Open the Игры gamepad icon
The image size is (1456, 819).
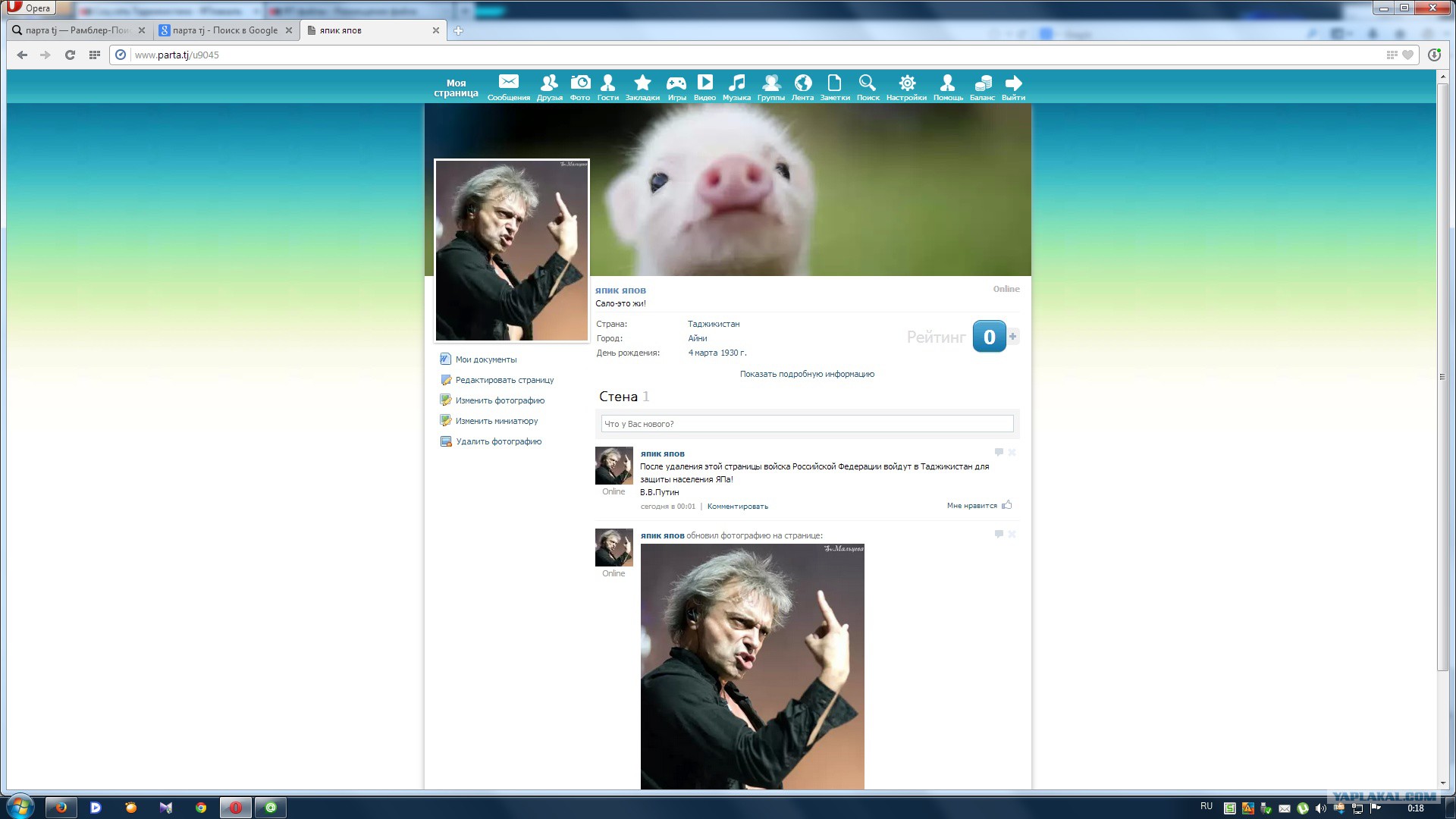(x=676, y=86)
